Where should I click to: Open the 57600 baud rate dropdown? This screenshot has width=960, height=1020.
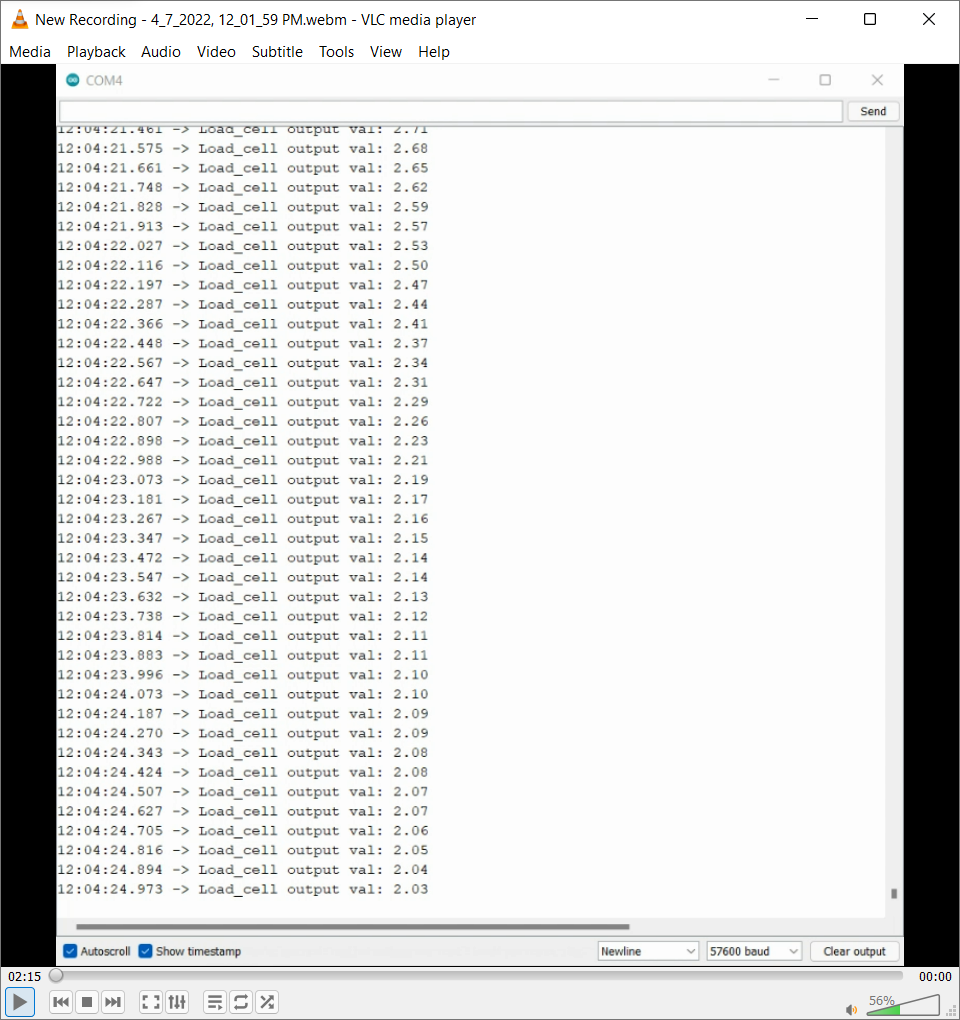pos(753,951)
